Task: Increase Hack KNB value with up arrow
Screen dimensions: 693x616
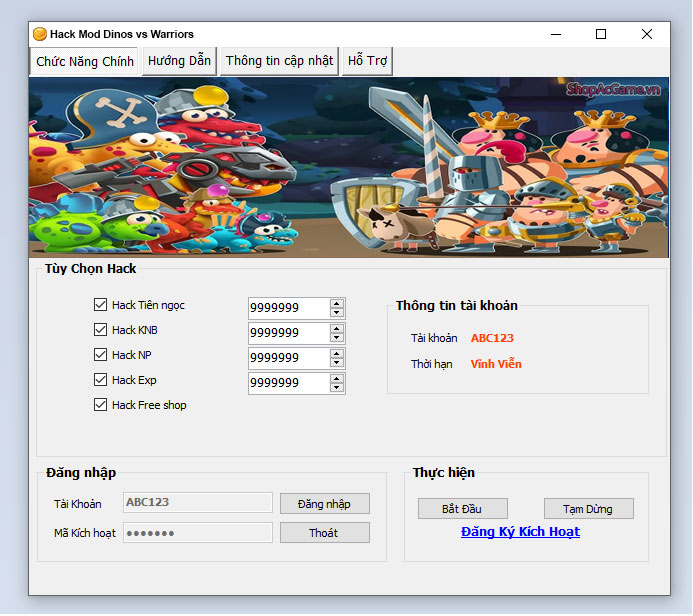Action: coord(337,328)
